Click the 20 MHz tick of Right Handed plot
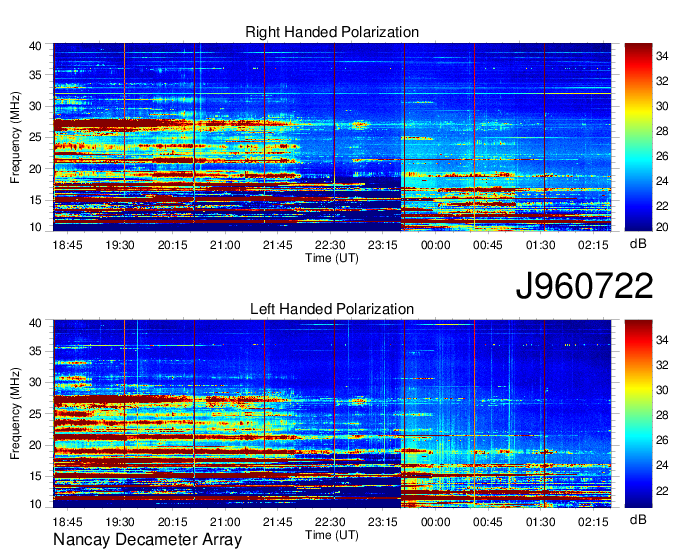680x552 pixels. pyautogui.click(x=35, y=169)
